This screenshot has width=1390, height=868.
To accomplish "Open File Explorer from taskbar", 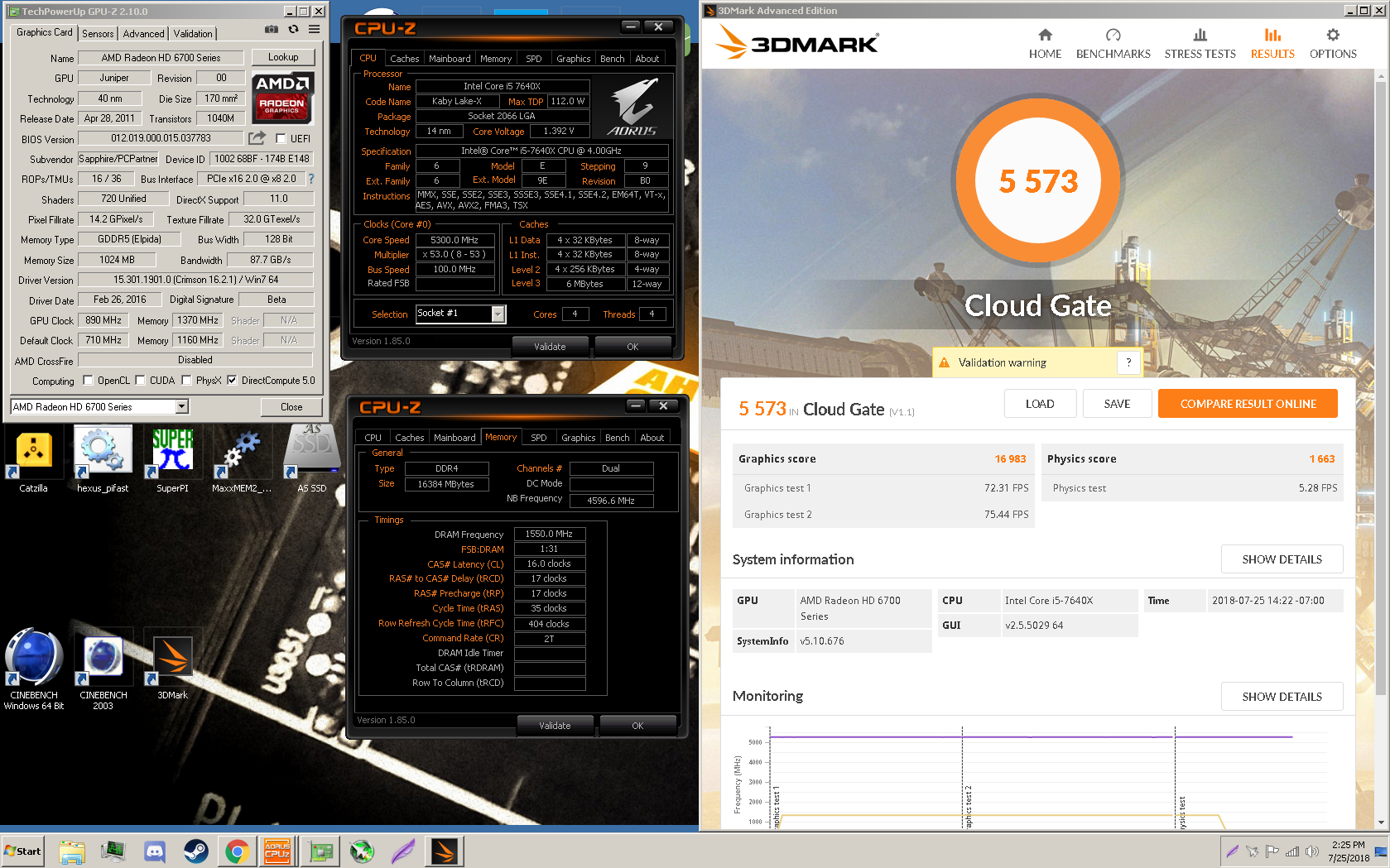I will pyautogui.click(x=72, y=851).
